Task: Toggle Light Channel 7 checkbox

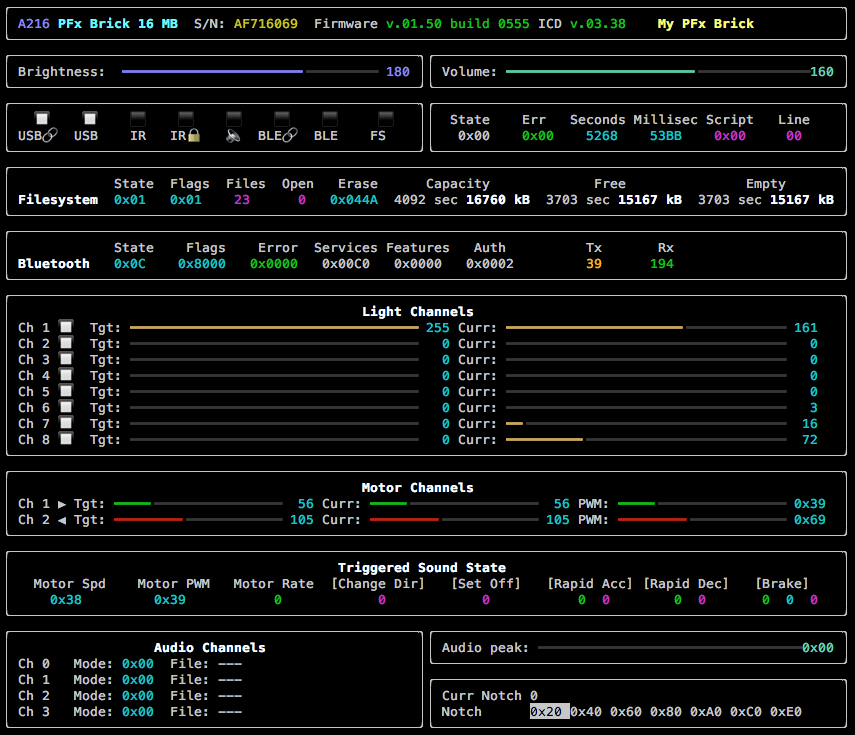Action: pos(66,423)
